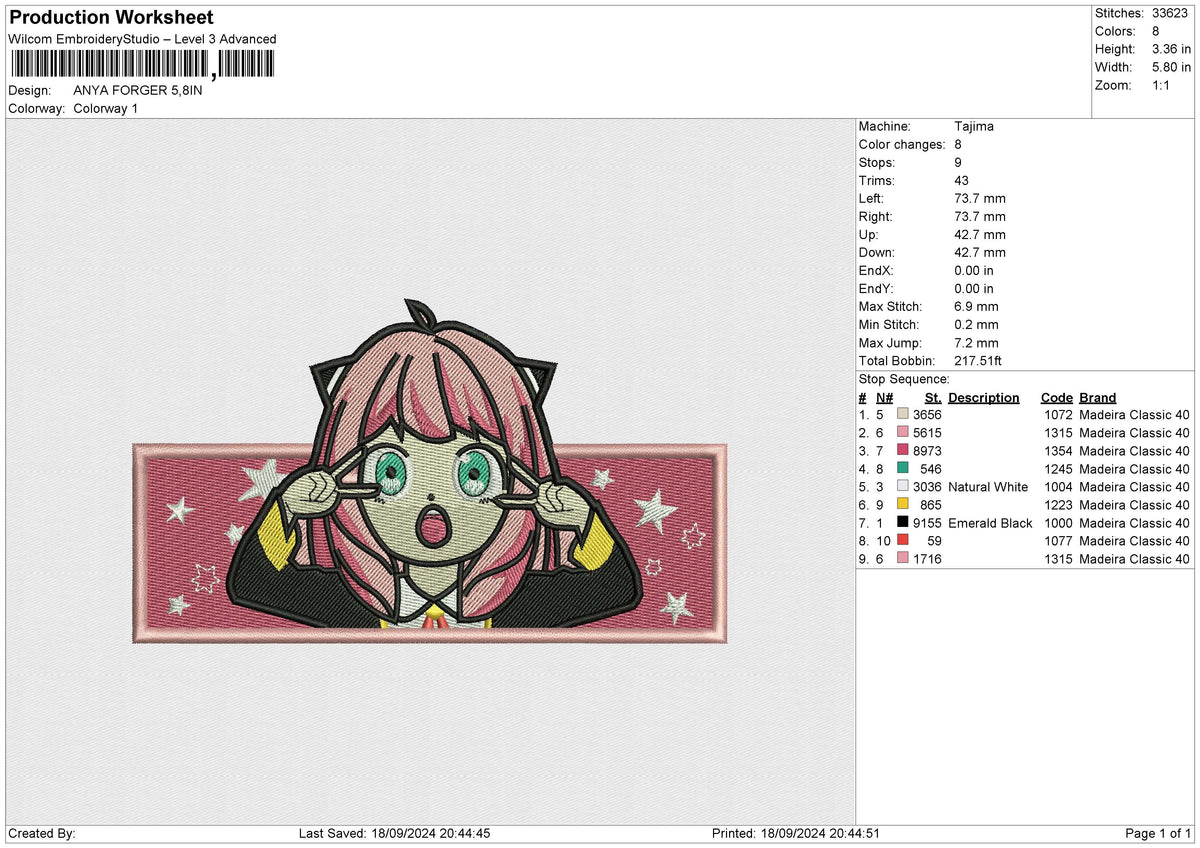
Task: Select the Wilcom EmbroideryStudio Level 3 Advanced line
Action: (142, 39)
